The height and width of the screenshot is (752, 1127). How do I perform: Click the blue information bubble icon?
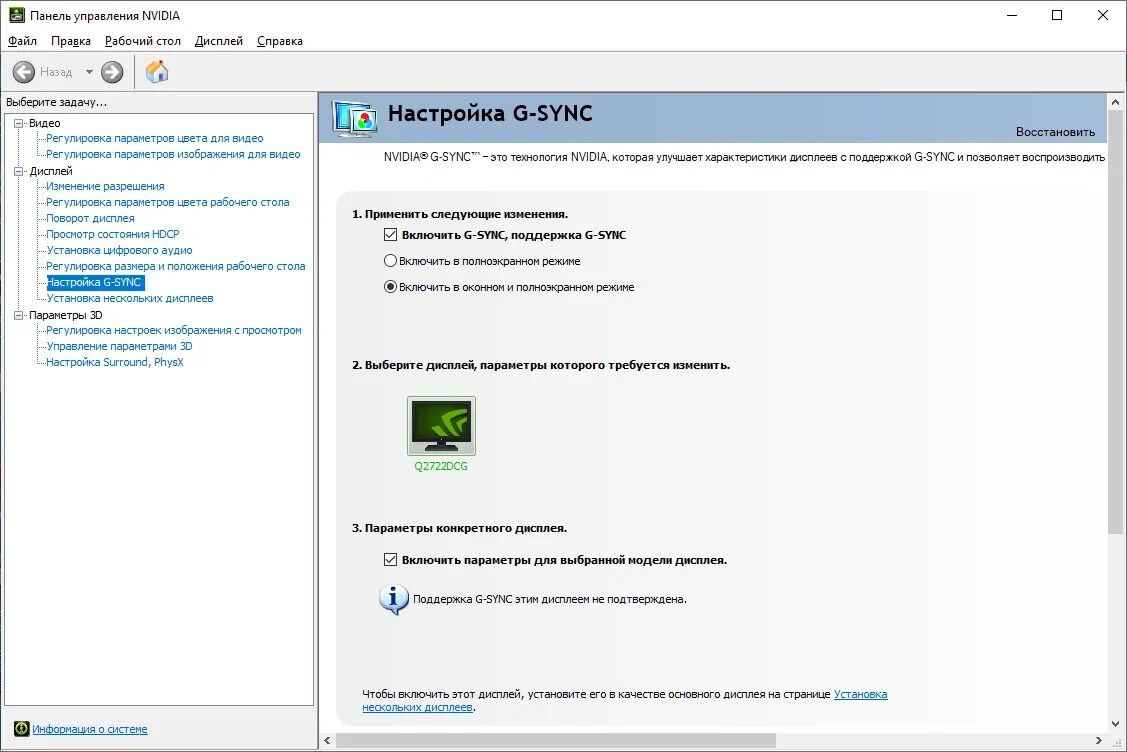click(x=393, y=599)
